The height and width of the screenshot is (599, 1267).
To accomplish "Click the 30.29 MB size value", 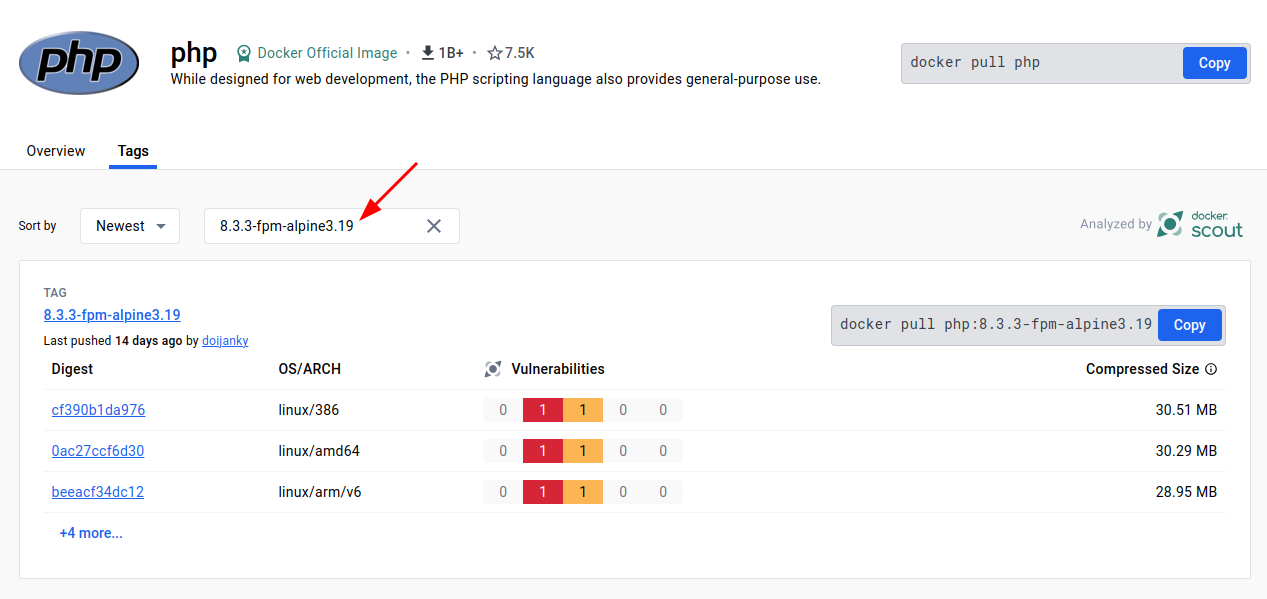I will coord(1186,451).
